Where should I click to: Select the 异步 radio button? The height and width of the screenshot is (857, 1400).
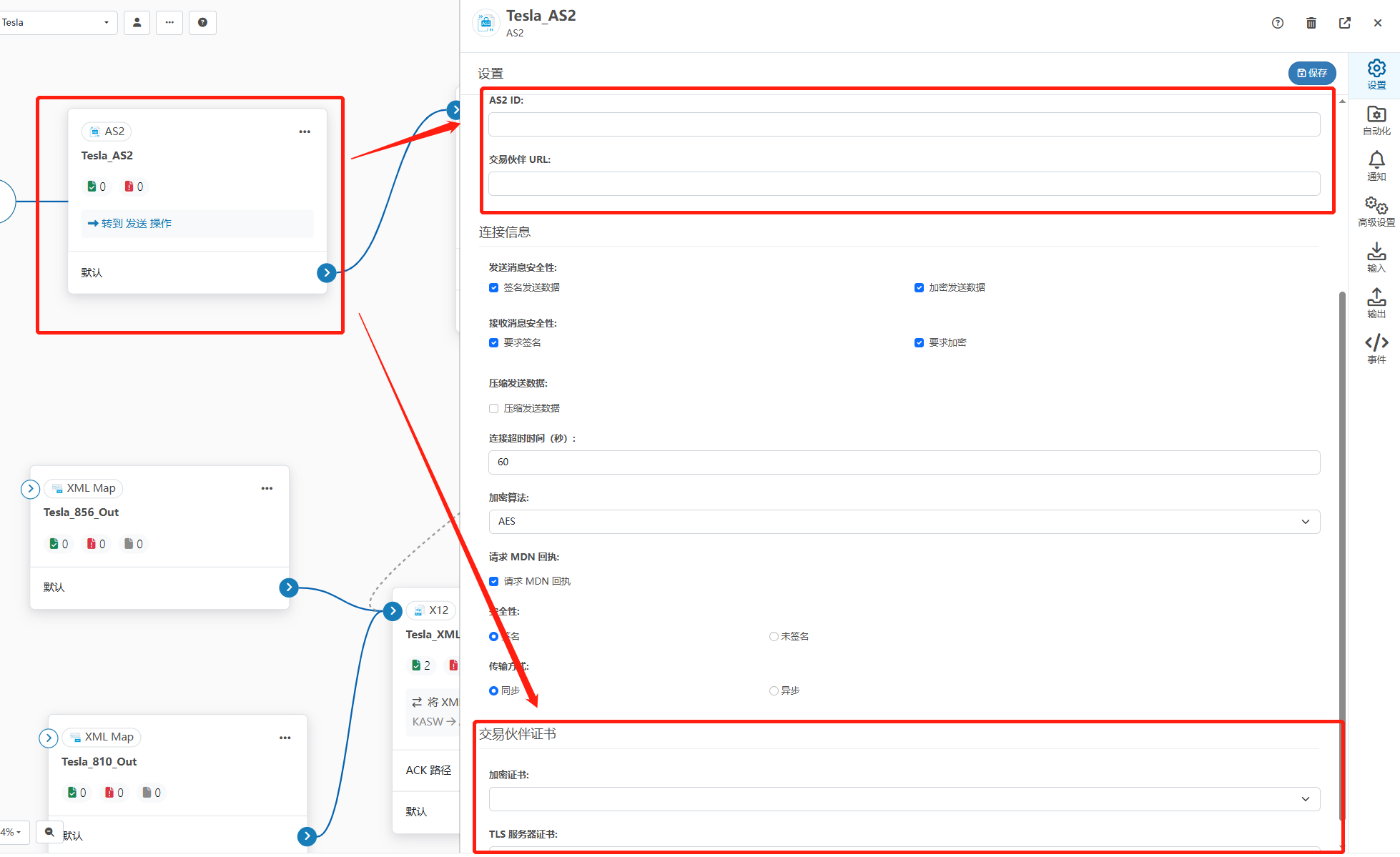point(774,690)
